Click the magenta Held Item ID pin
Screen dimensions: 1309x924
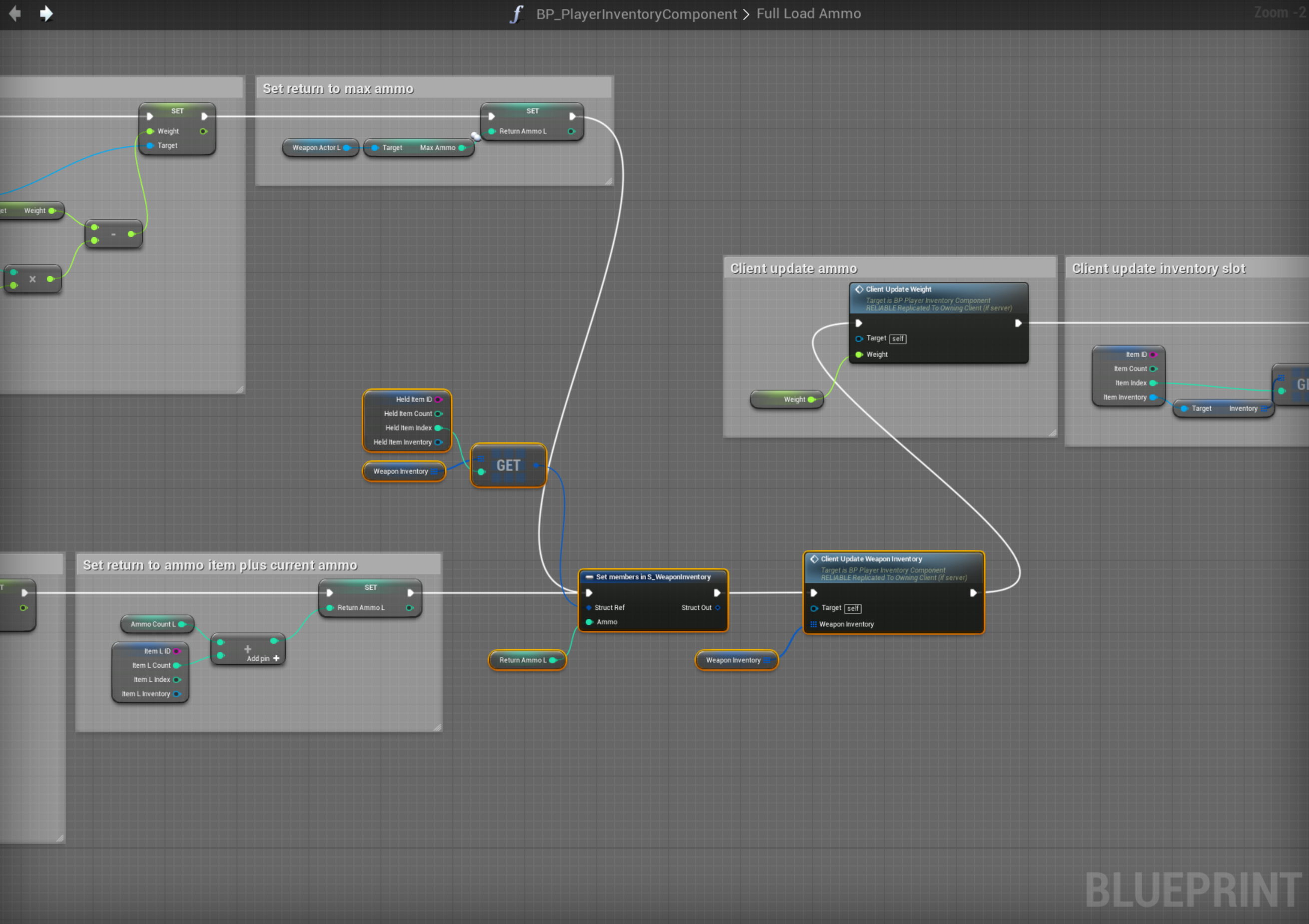coord(438,400)
